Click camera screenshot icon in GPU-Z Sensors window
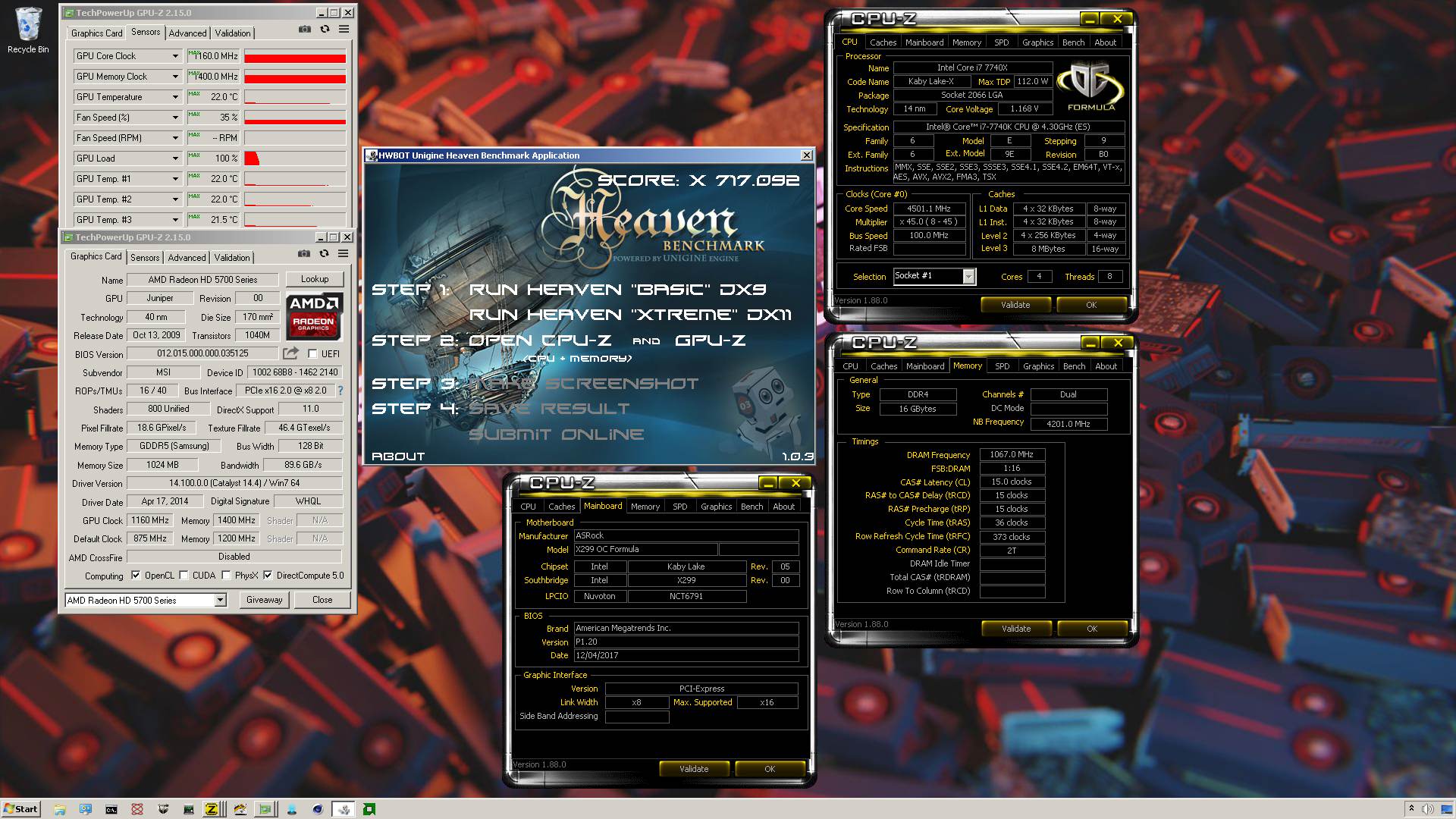This screenshot has height=819, width=1456. tap(304, 29)
